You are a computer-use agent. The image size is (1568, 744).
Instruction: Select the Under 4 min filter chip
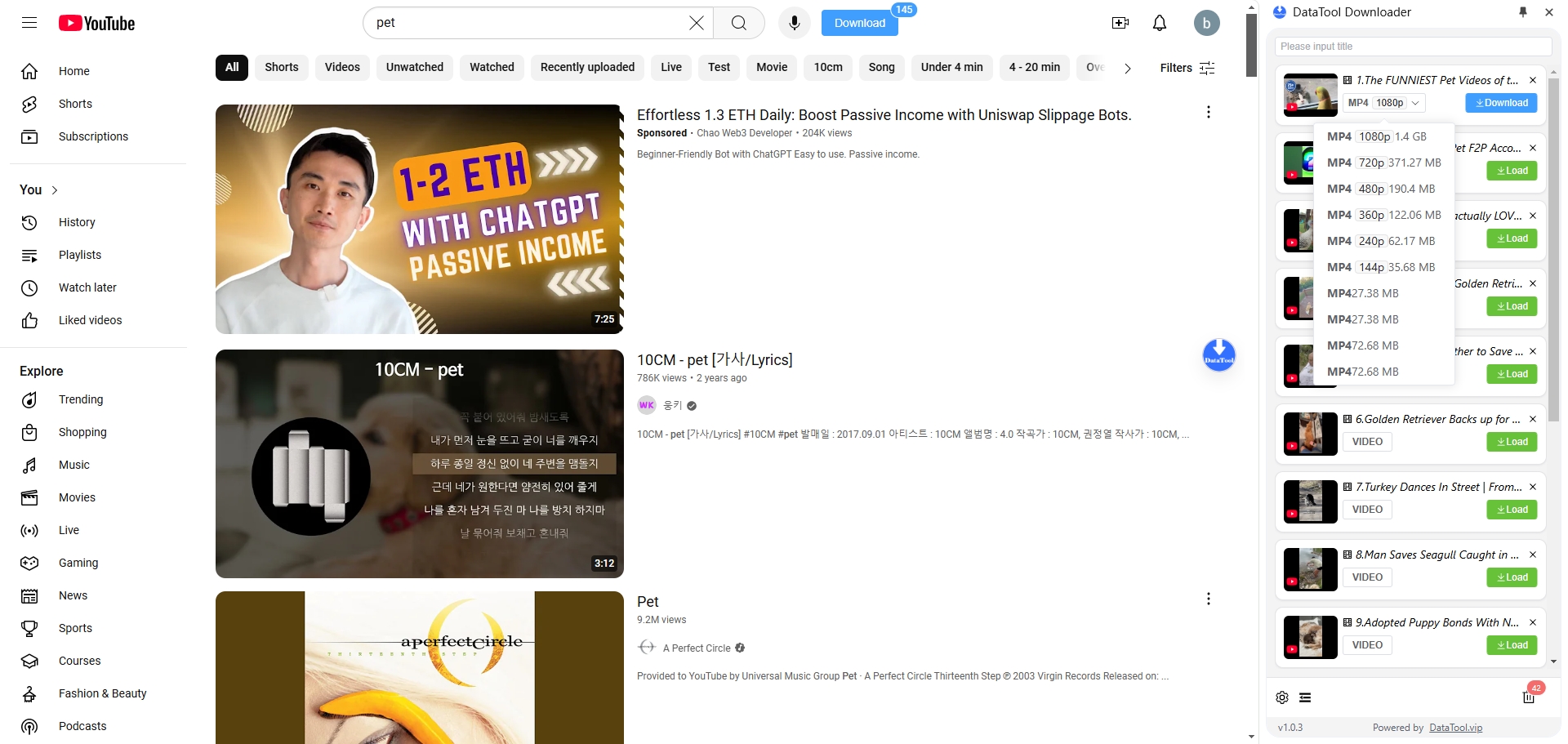952,67
